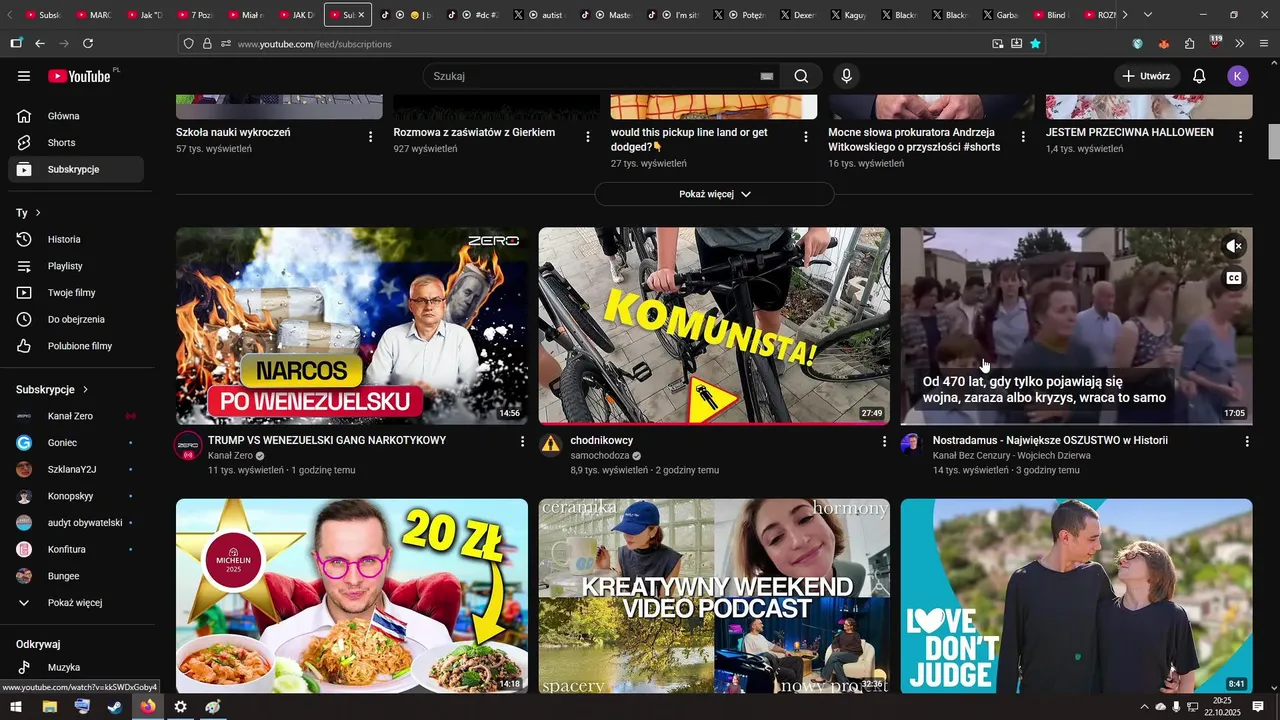Open Kanał Bez Cenzury channel avatar

910,444
